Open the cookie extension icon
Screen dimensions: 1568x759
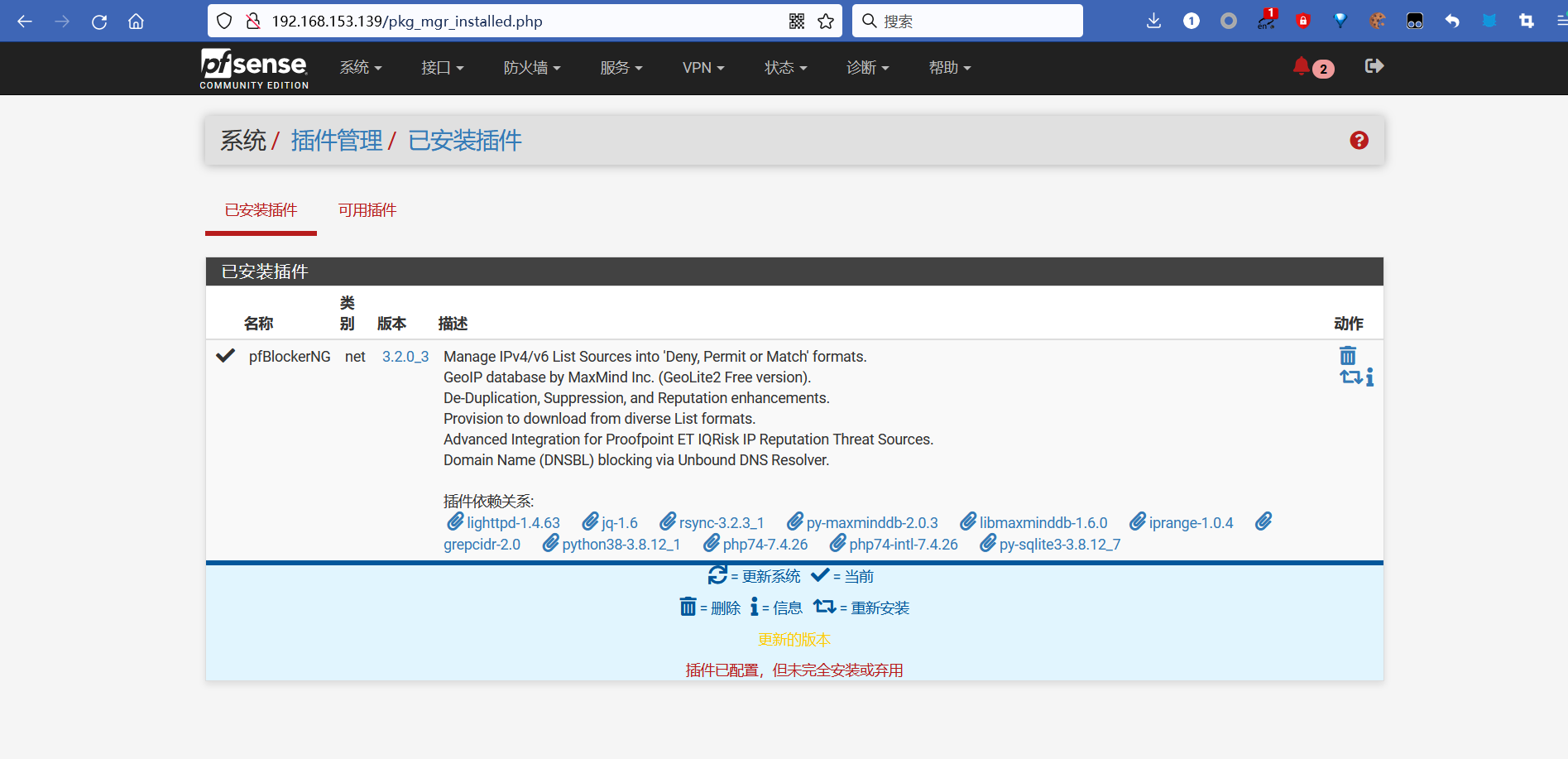pos(1378,22)
